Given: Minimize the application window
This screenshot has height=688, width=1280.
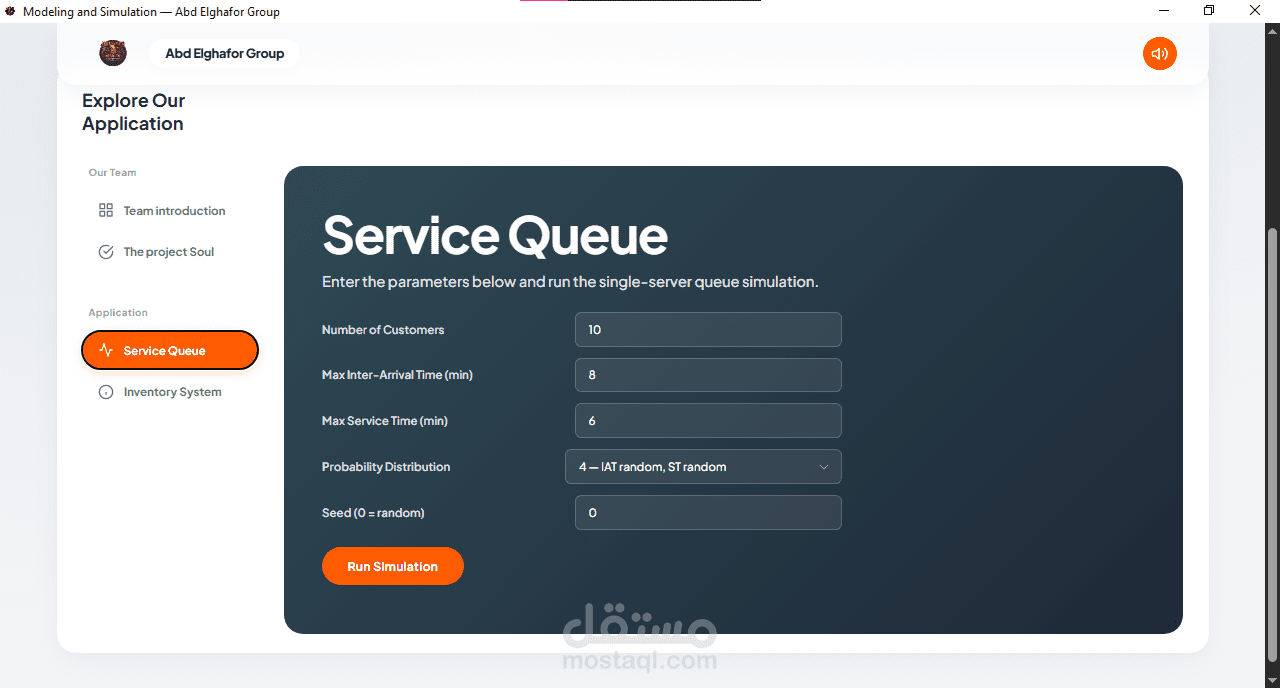Looking at the screenshot, I should pos(1164,11).
